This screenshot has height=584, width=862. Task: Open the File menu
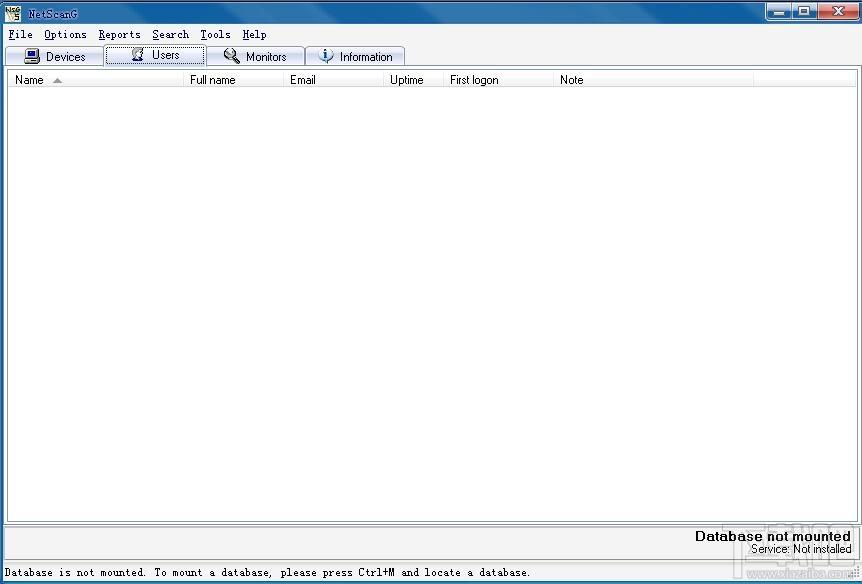[x=20, y=35]
